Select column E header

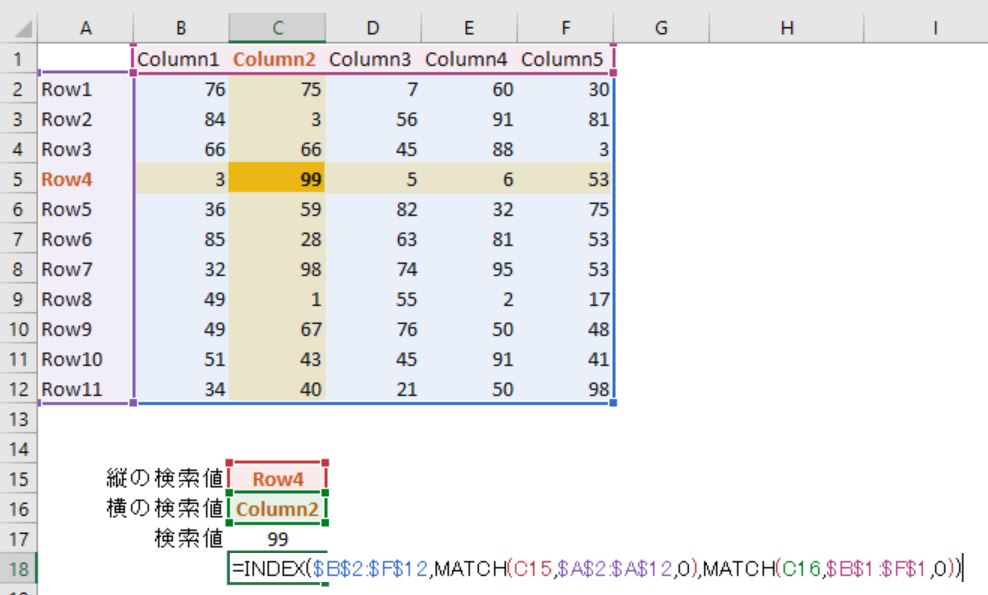469,28
